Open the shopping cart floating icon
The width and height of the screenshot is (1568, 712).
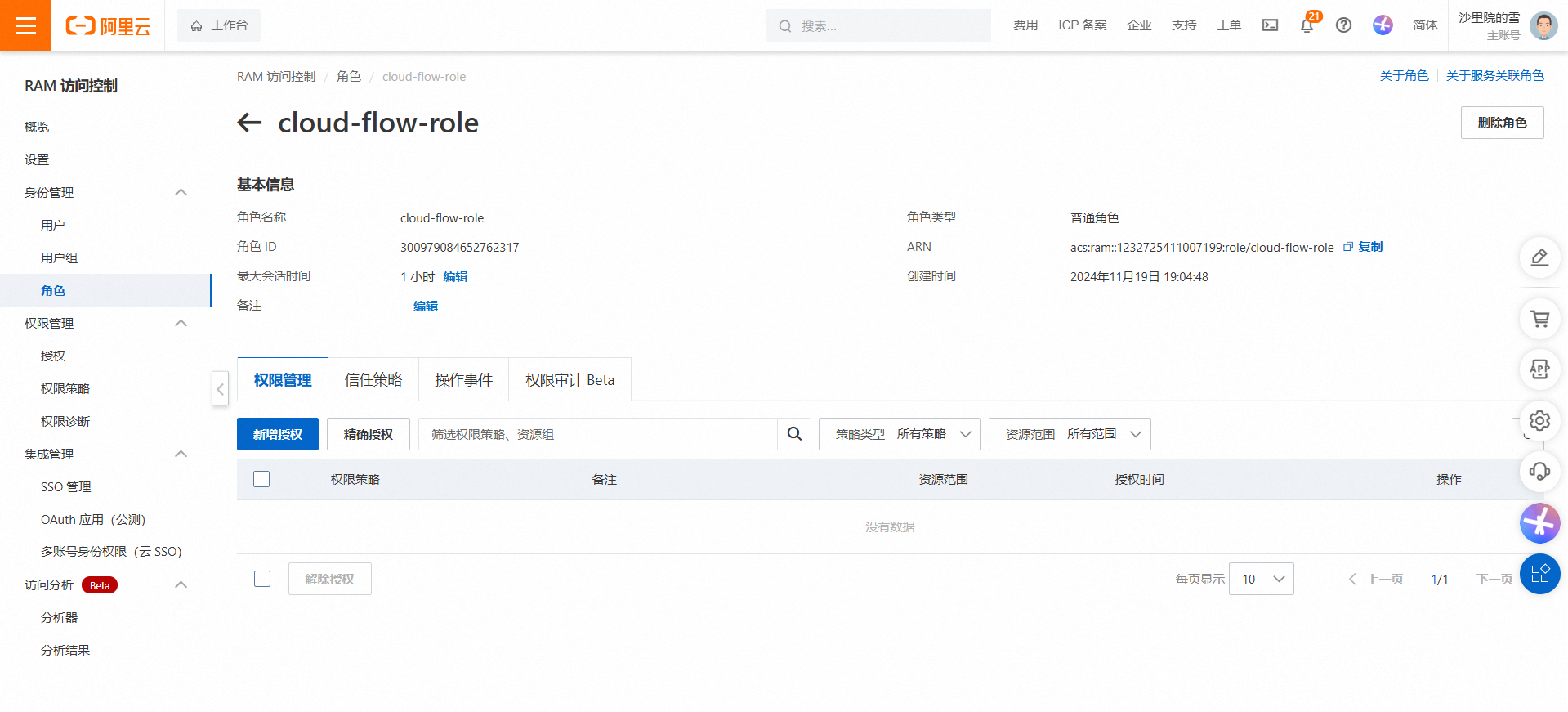coord(1539,319)
